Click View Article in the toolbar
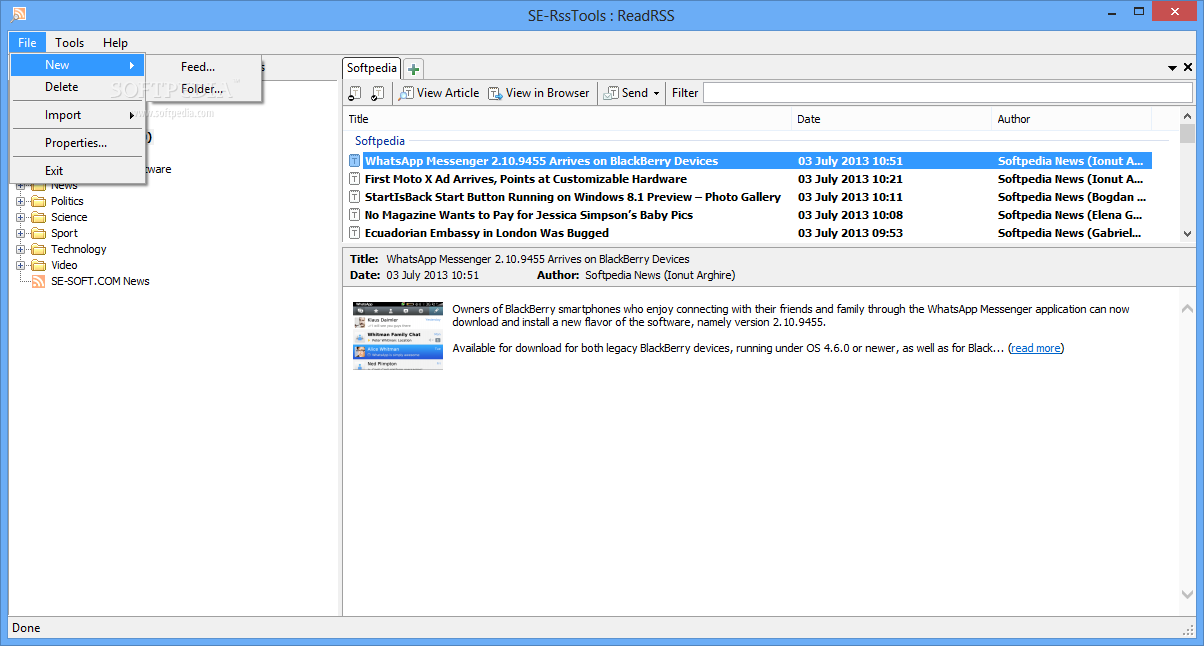The image size is (1204, 646). point(439,93)
